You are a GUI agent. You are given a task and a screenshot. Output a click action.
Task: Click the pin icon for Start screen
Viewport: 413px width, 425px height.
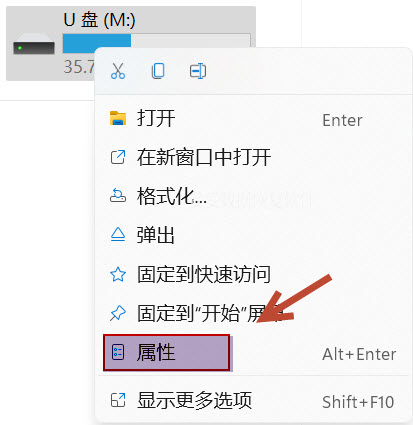pyautogui.click(x=118, y=313)
